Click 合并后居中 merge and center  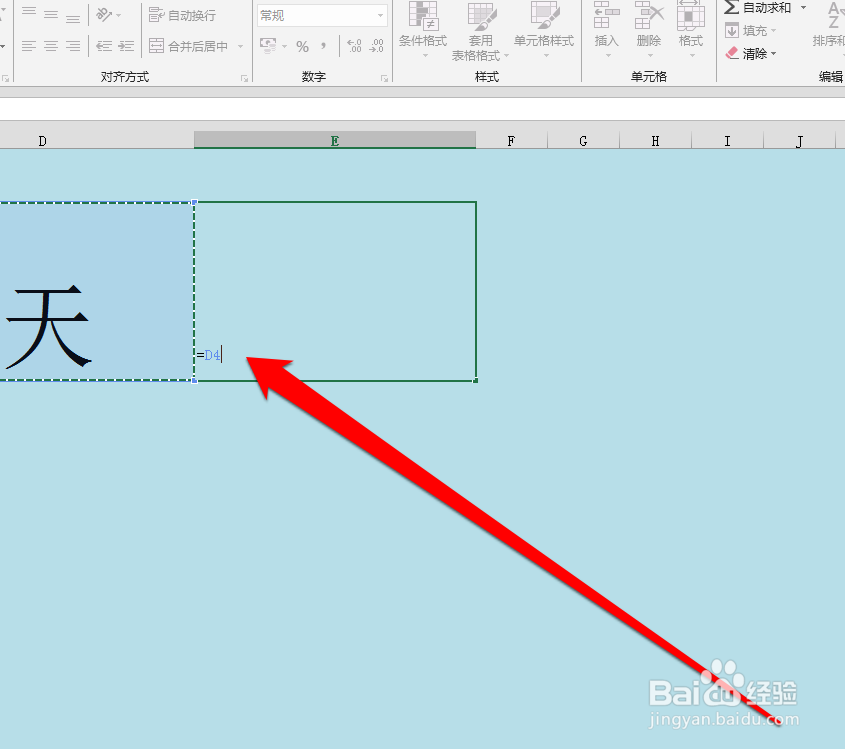[x=188, y=46]
